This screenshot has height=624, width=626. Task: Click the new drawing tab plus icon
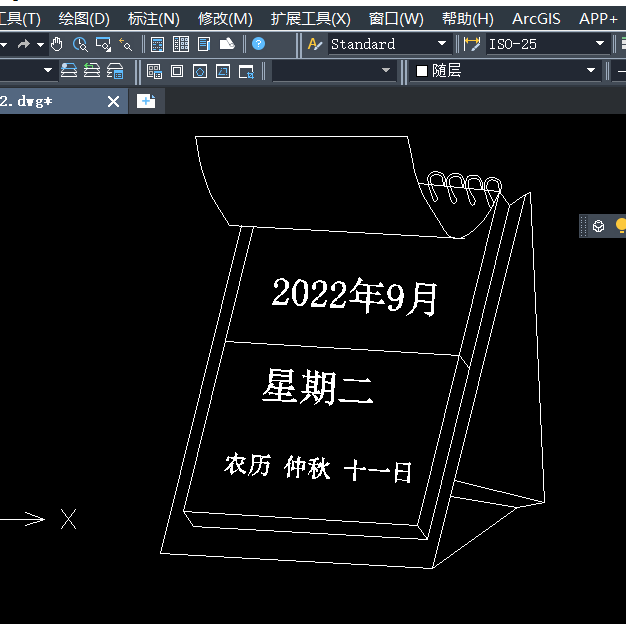point(146,101)
